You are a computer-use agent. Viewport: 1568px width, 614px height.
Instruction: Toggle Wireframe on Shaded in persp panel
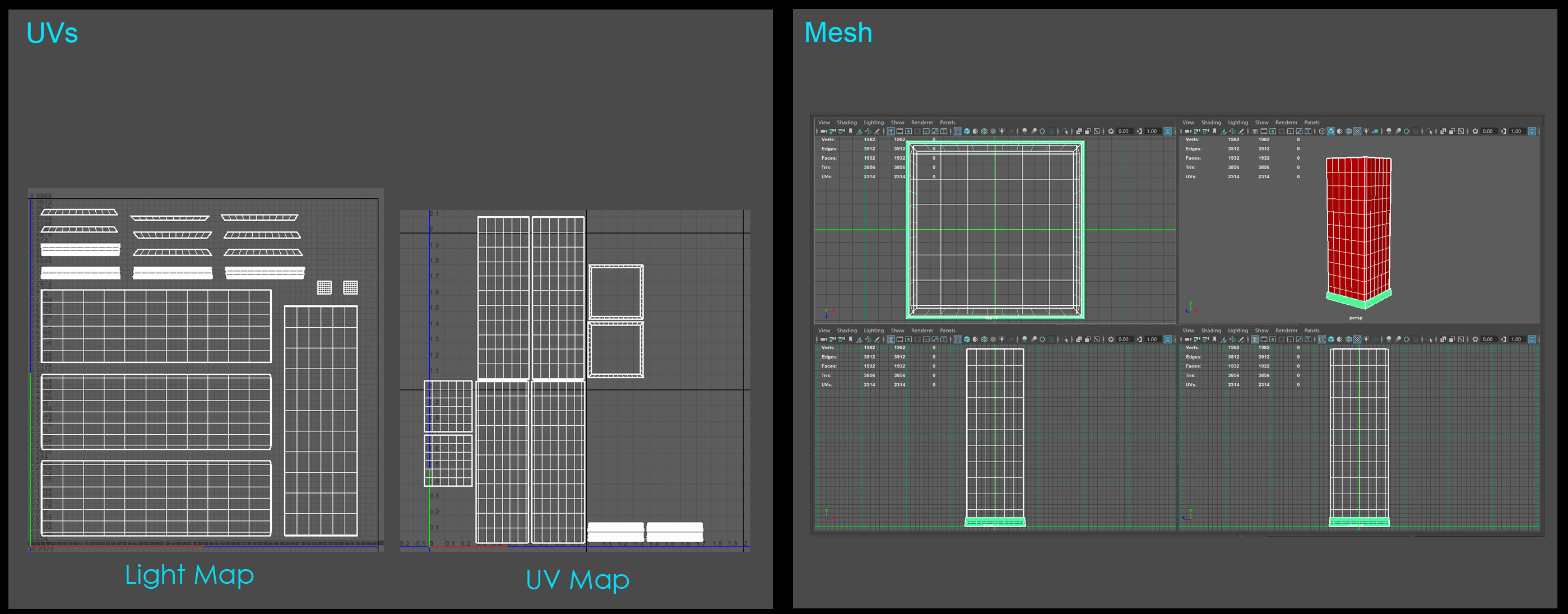pyautogui.click(x=1349, y=132)
